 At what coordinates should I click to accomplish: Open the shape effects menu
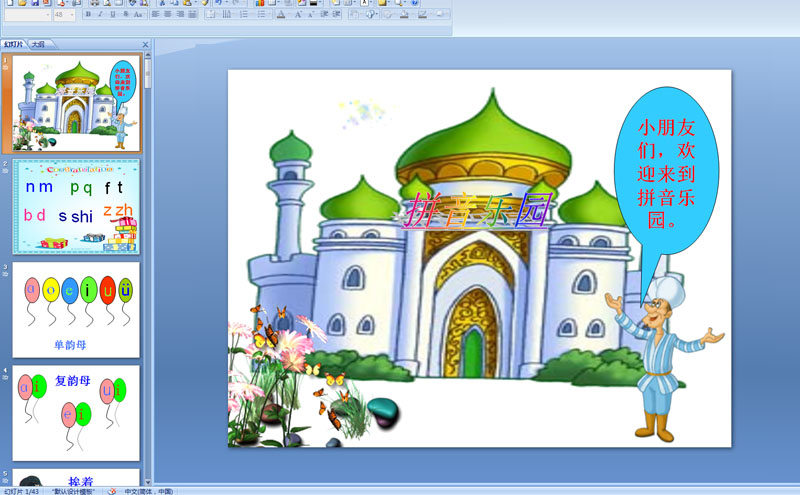440,14
